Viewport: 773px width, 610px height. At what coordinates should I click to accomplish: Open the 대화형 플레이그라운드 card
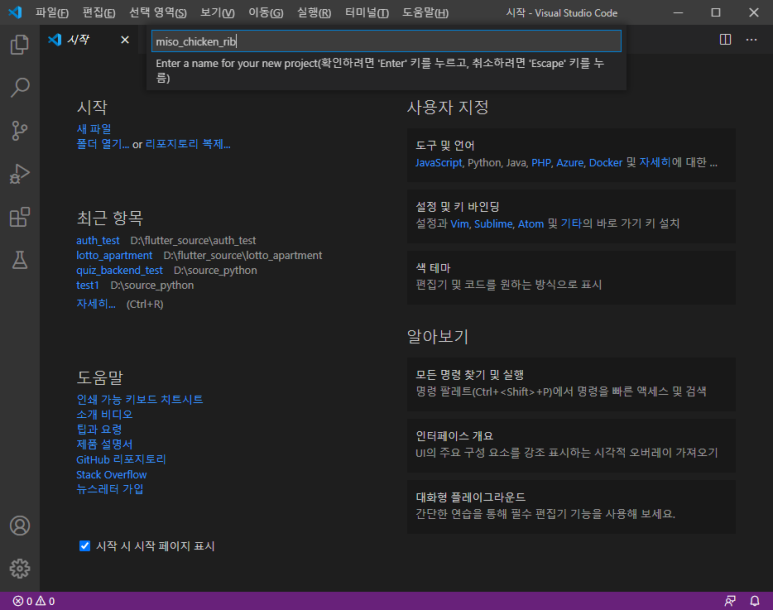(x=571, y=506)
